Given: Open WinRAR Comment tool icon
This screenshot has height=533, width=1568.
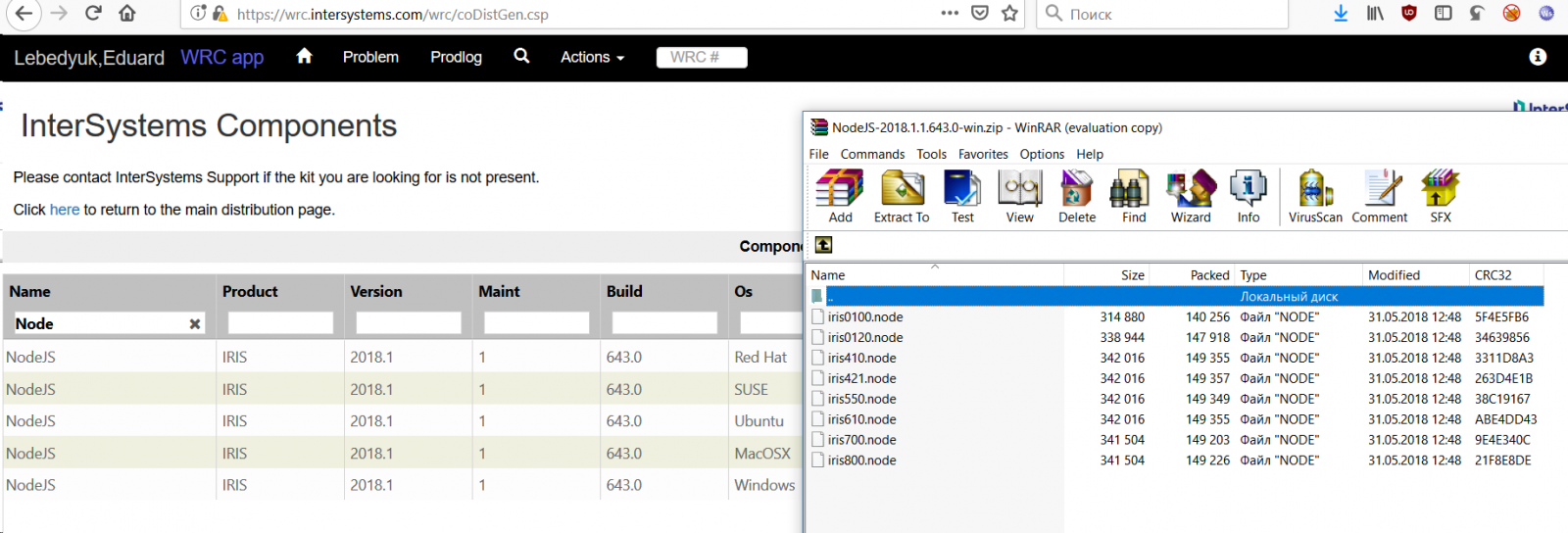Looking at the screenshot, I should [x=1380, y=196].
